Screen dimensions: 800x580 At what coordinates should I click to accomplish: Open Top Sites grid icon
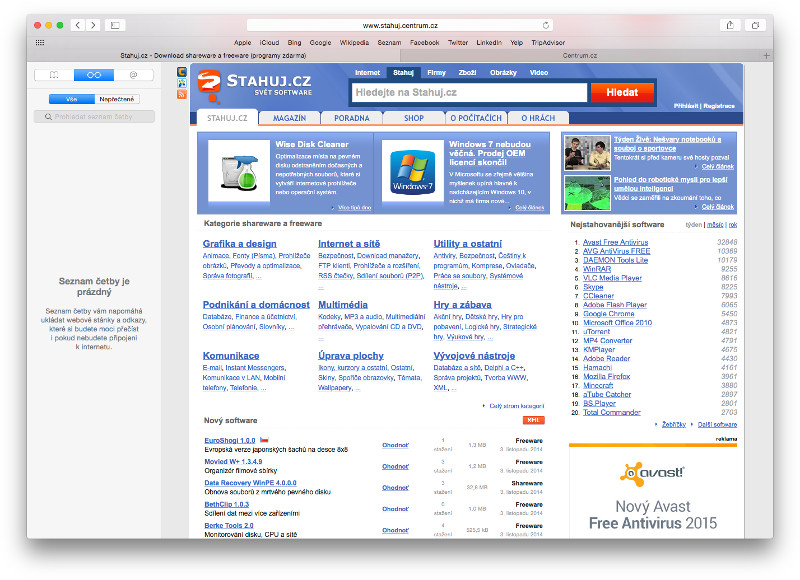pos(40,43)
